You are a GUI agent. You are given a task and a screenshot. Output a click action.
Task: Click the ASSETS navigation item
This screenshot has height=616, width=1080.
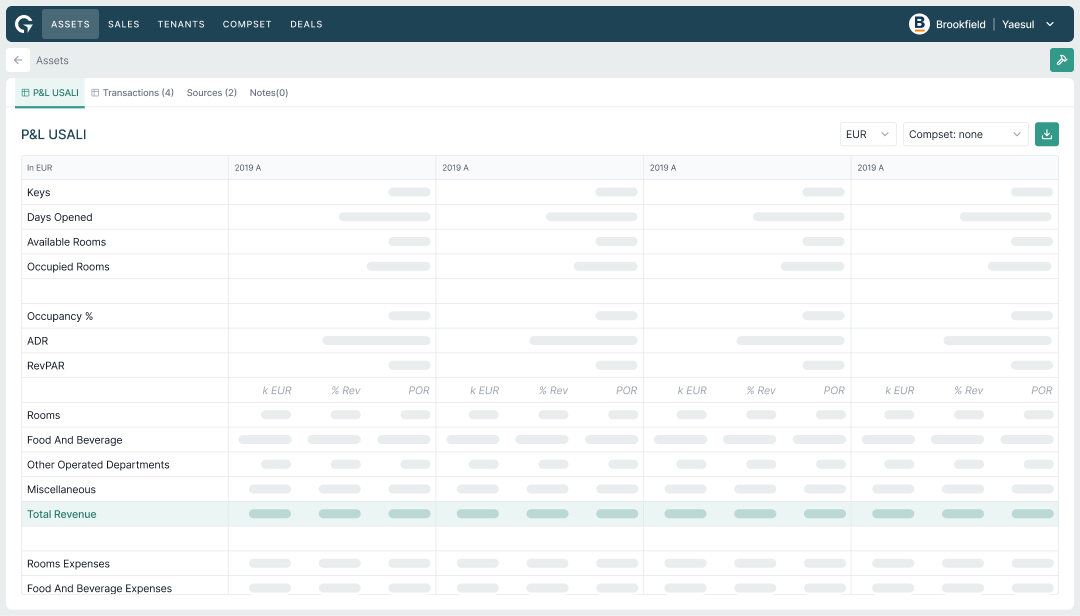click(70, 24)
